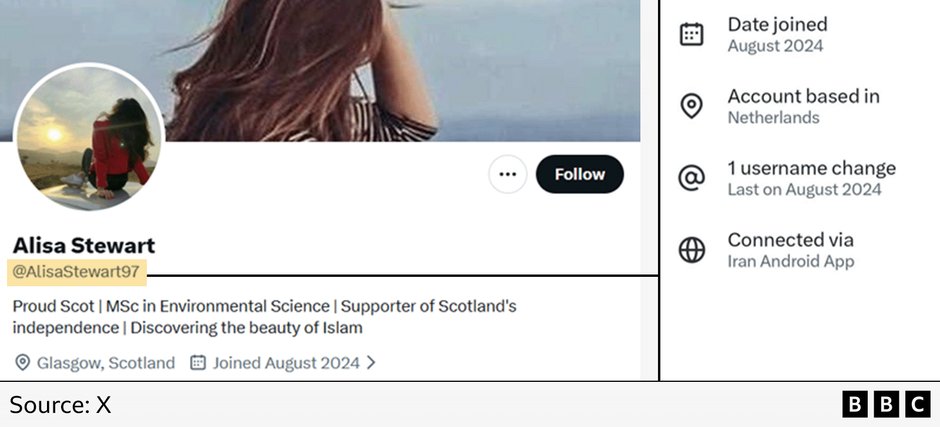Click the calendar icon beside Date joined

[x=691, y=34]
